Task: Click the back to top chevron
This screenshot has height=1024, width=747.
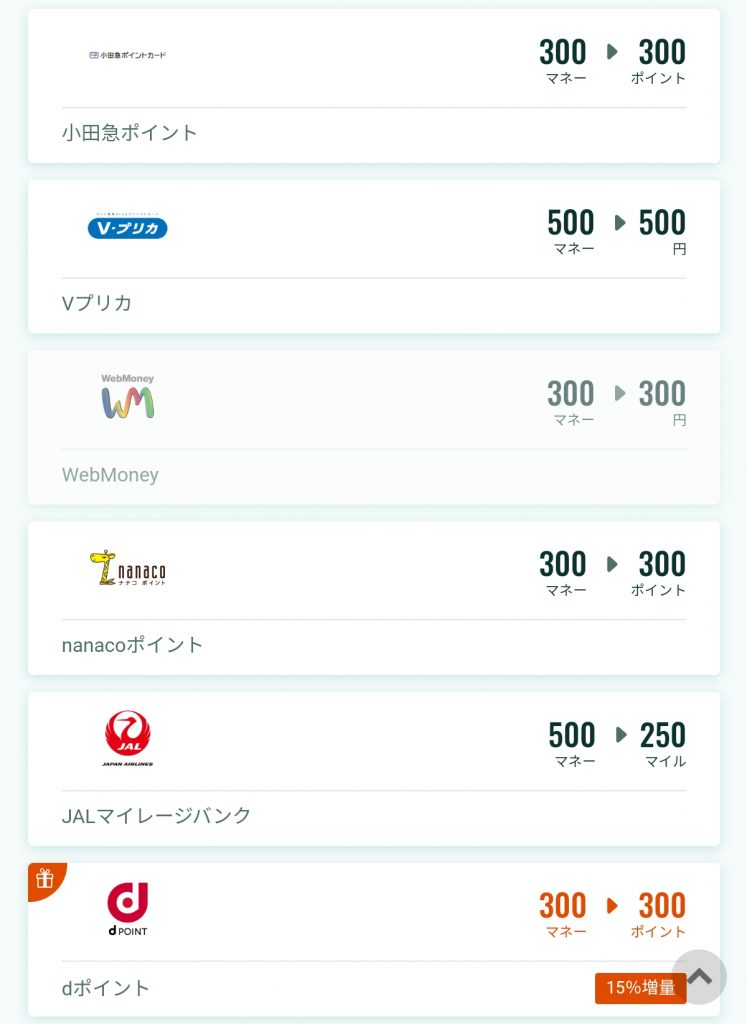Action: [x=699, y=976]
